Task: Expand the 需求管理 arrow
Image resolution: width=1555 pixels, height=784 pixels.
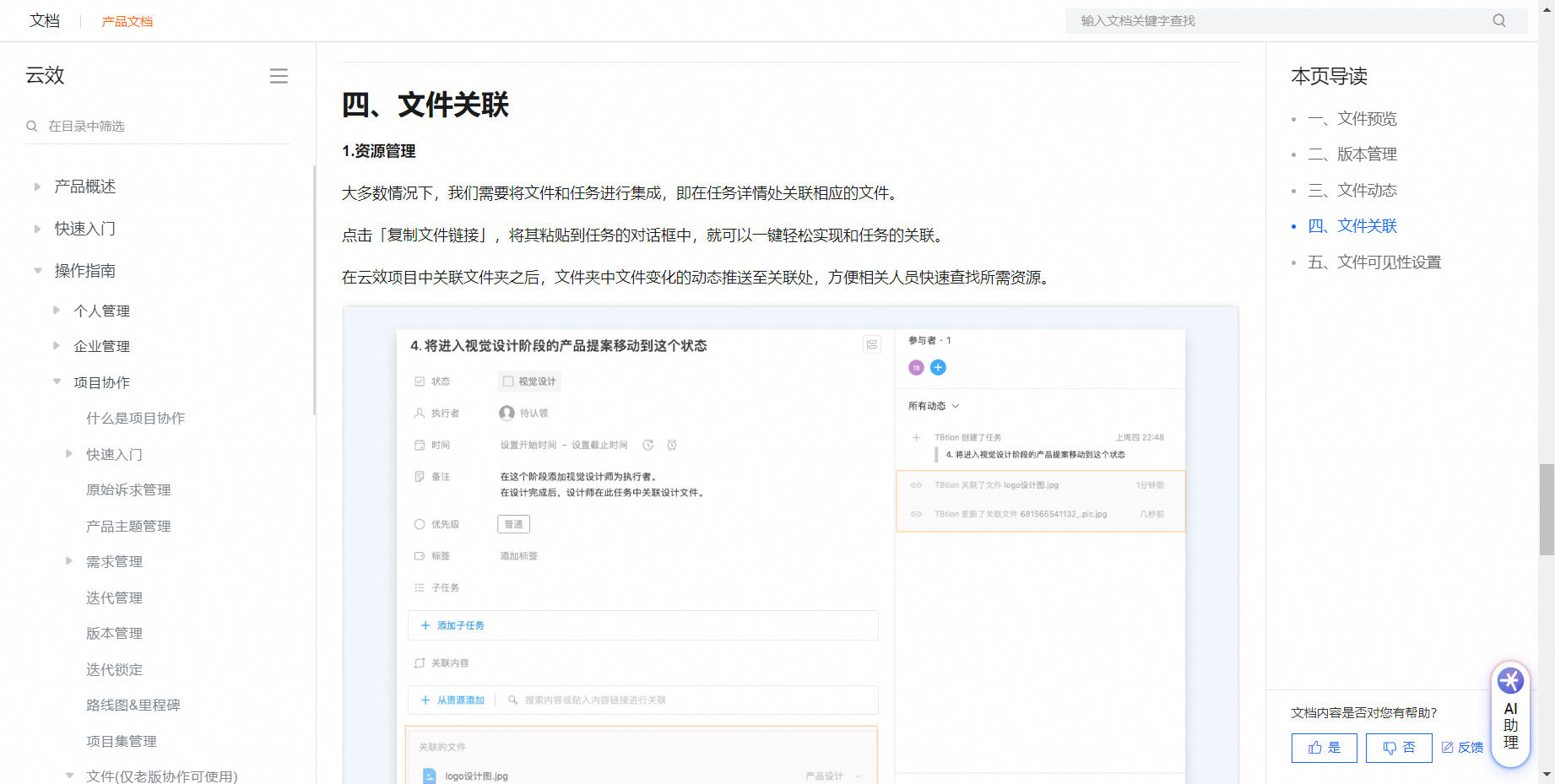Action: (69, 561)
